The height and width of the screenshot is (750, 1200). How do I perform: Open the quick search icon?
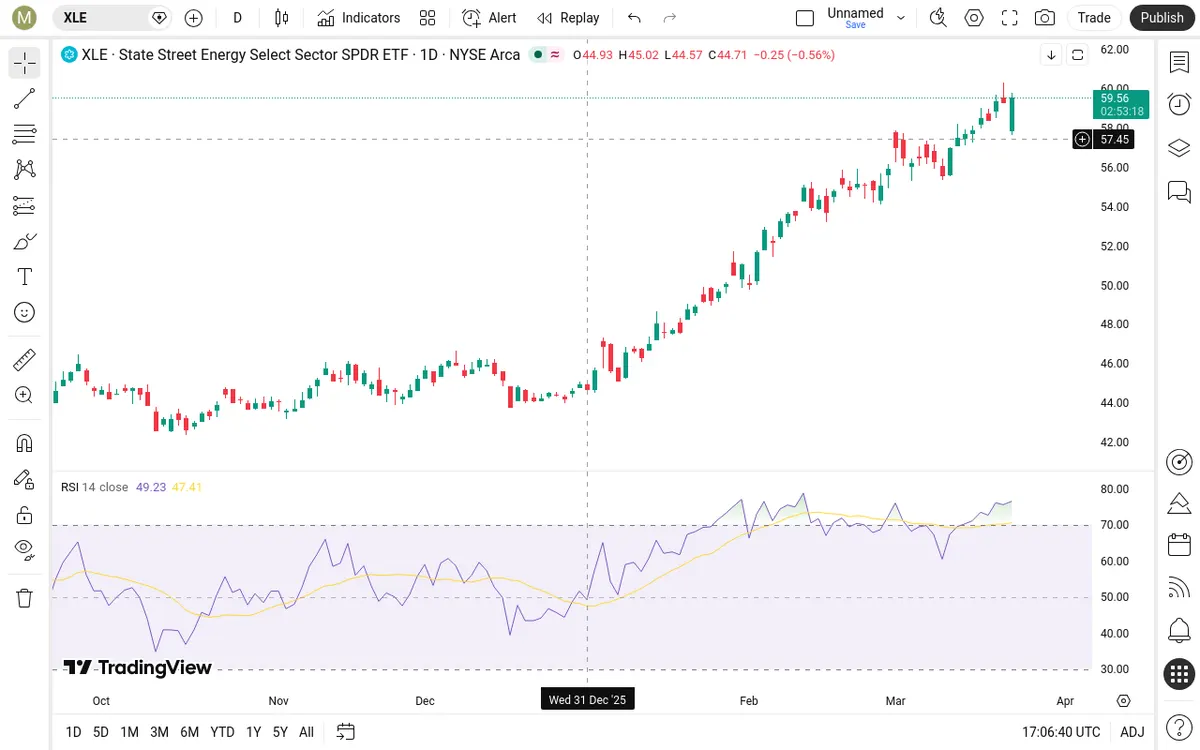[938, 18]
